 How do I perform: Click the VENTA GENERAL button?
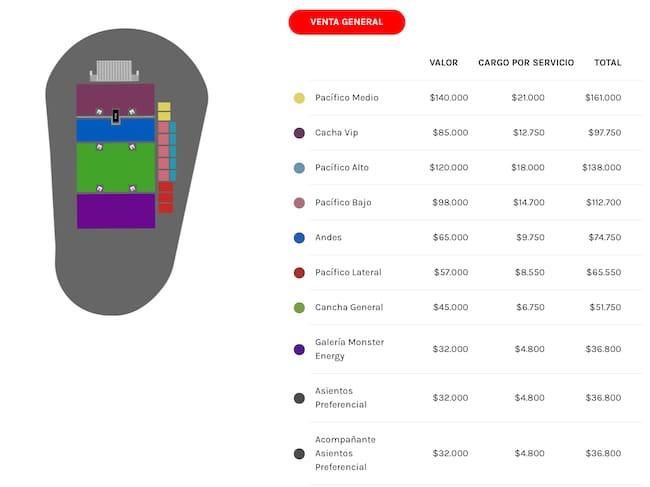[346, 22]
